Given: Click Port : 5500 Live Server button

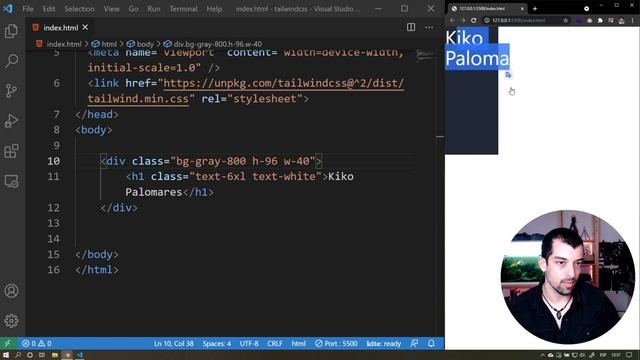Looking at the screenshot, I should click(x=336, y=343).
